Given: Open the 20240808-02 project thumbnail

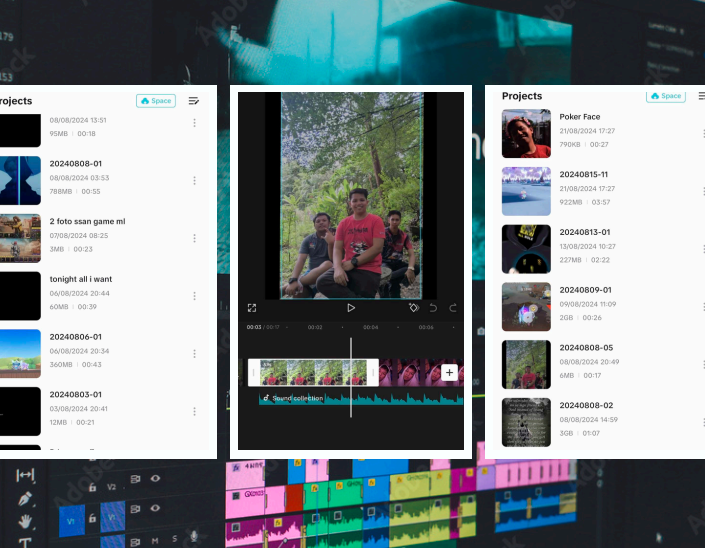Looking at the screenshot, I should click(526, 422).
